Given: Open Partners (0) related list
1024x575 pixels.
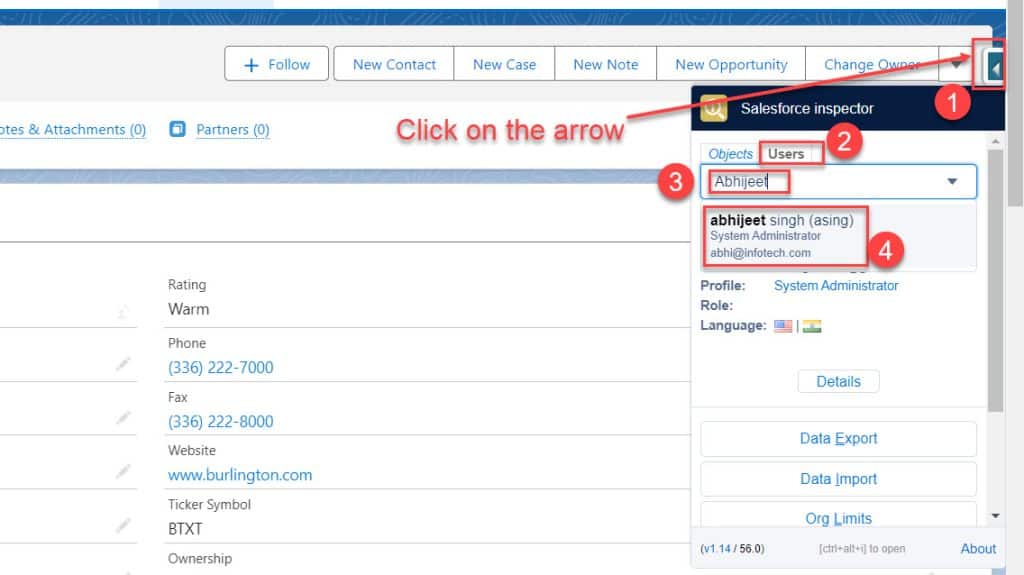Looking at the screenshot, I should pyautogui.click(x=232, y=129).
